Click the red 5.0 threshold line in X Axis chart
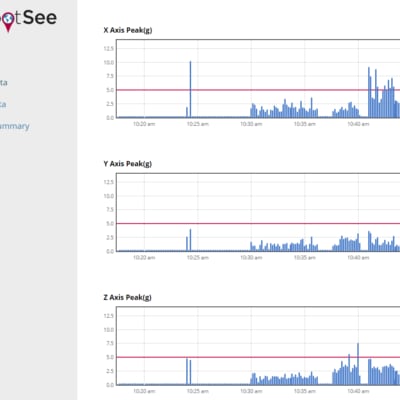400x400 pixels. pos(258,90)
